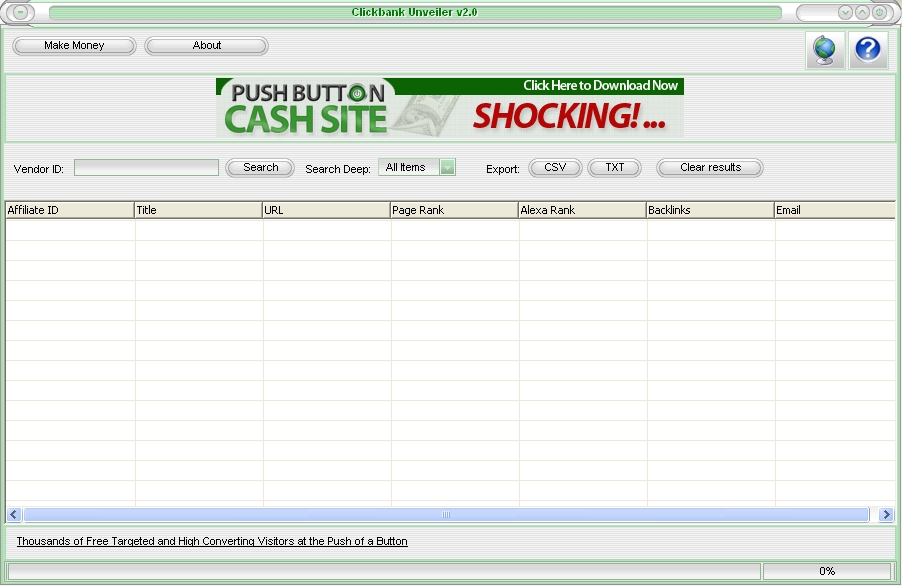Screen dimensions: 902x587
Task: Sort by the Backlinks column header
Action: 710,210
